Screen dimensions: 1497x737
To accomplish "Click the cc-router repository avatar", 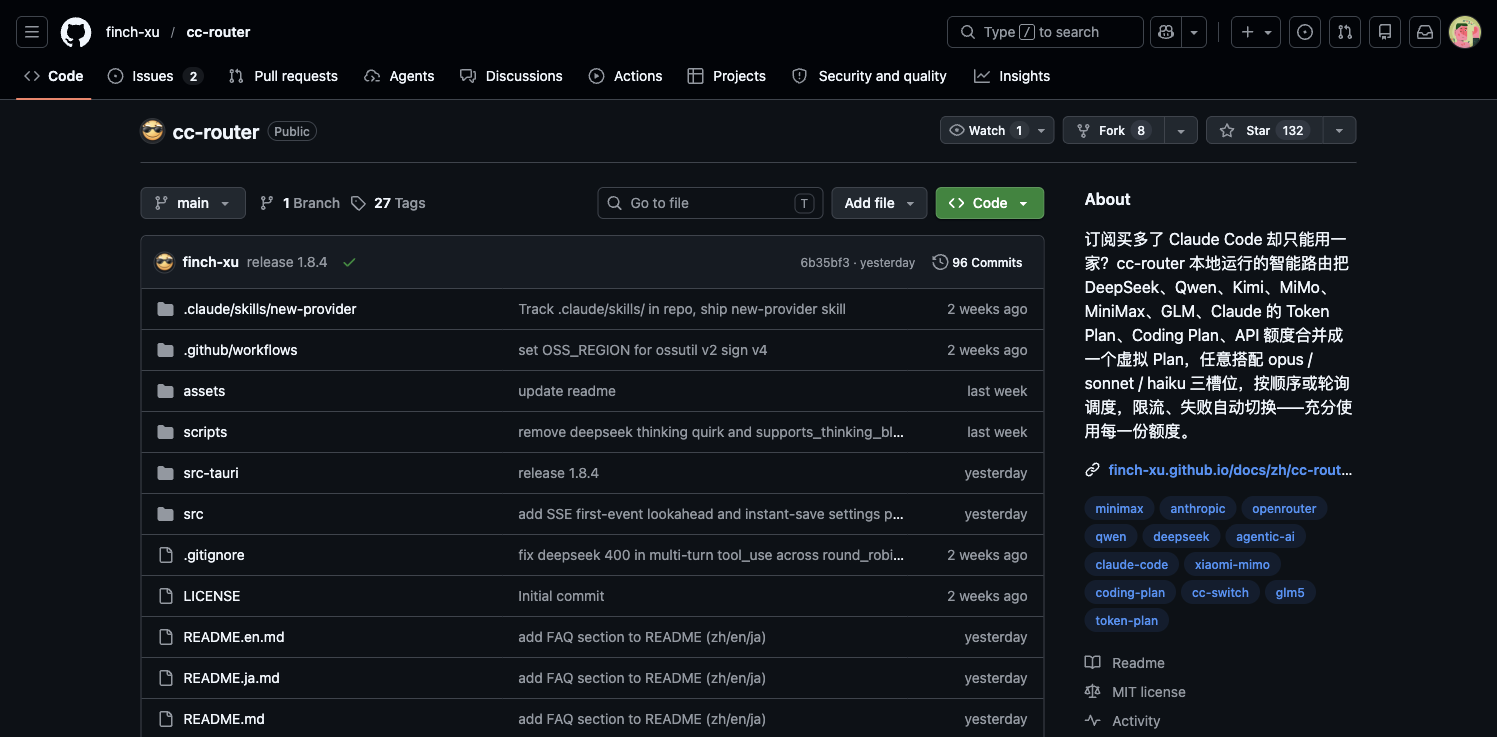I will [x=152, y=131].
